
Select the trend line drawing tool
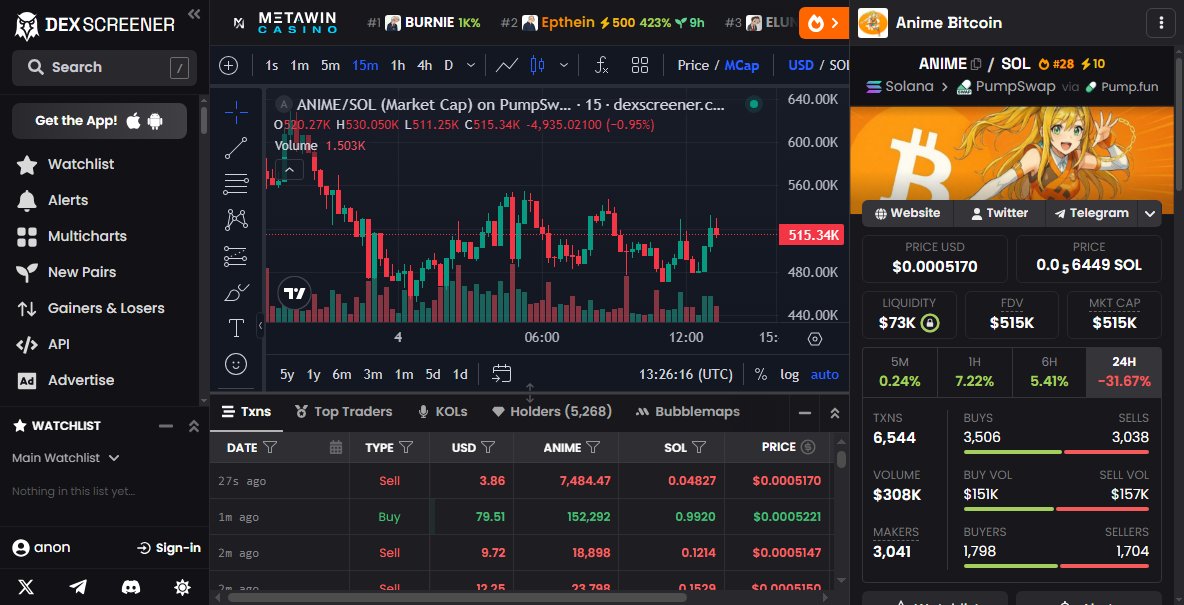click(x=236, y=148)
